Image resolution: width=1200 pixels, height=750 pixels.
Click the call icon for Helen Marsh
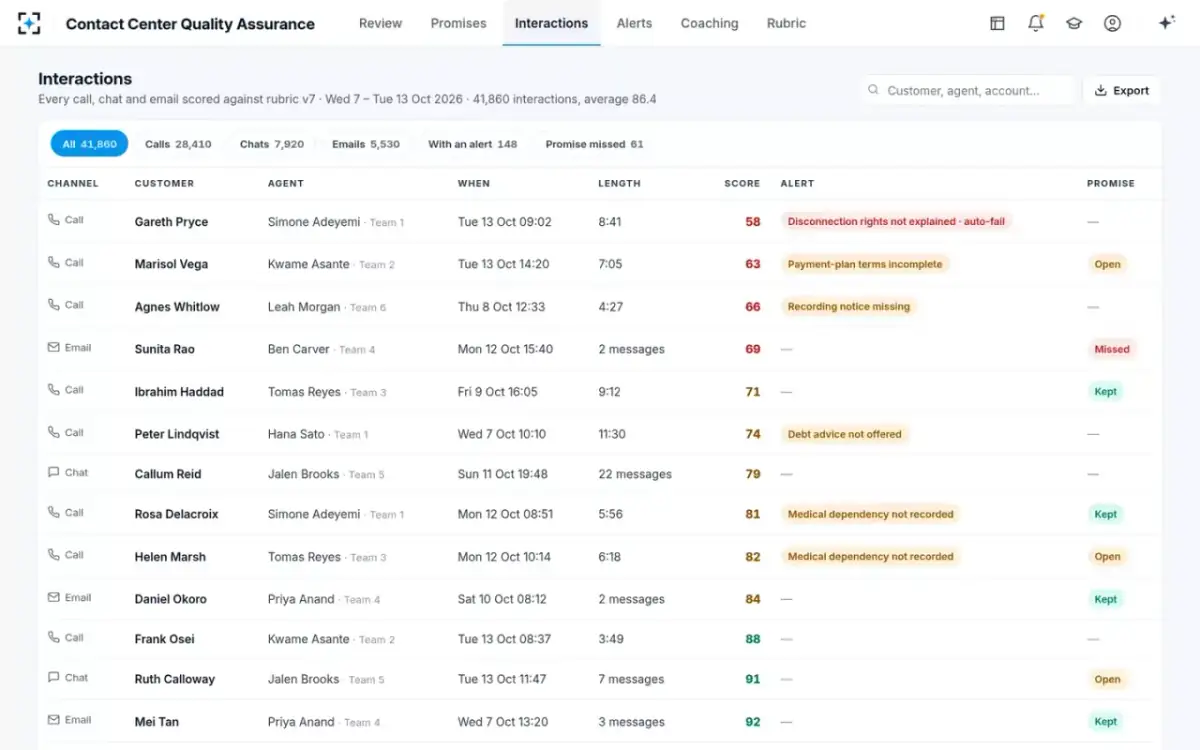[54, 555]
